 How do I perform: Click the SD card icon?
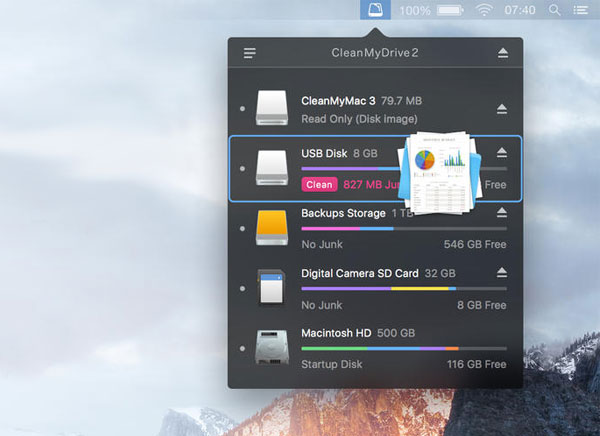(x=271, y=287)
